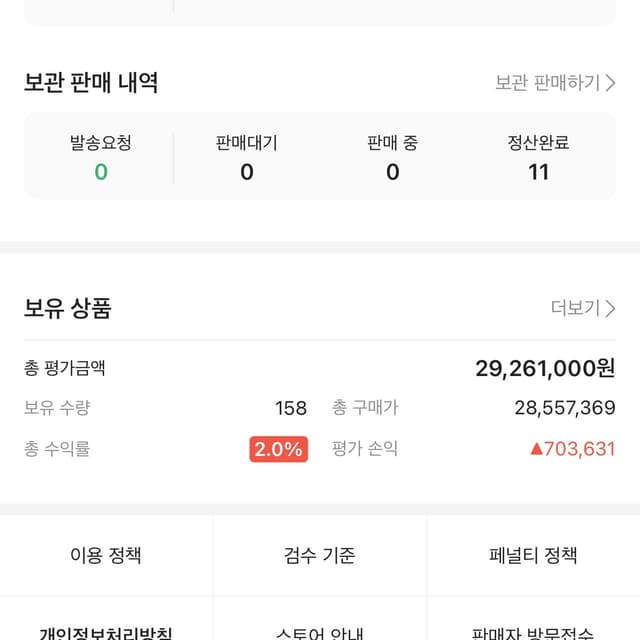
Task: Open the 검수 기준 page
Action: tap(320, 556)
